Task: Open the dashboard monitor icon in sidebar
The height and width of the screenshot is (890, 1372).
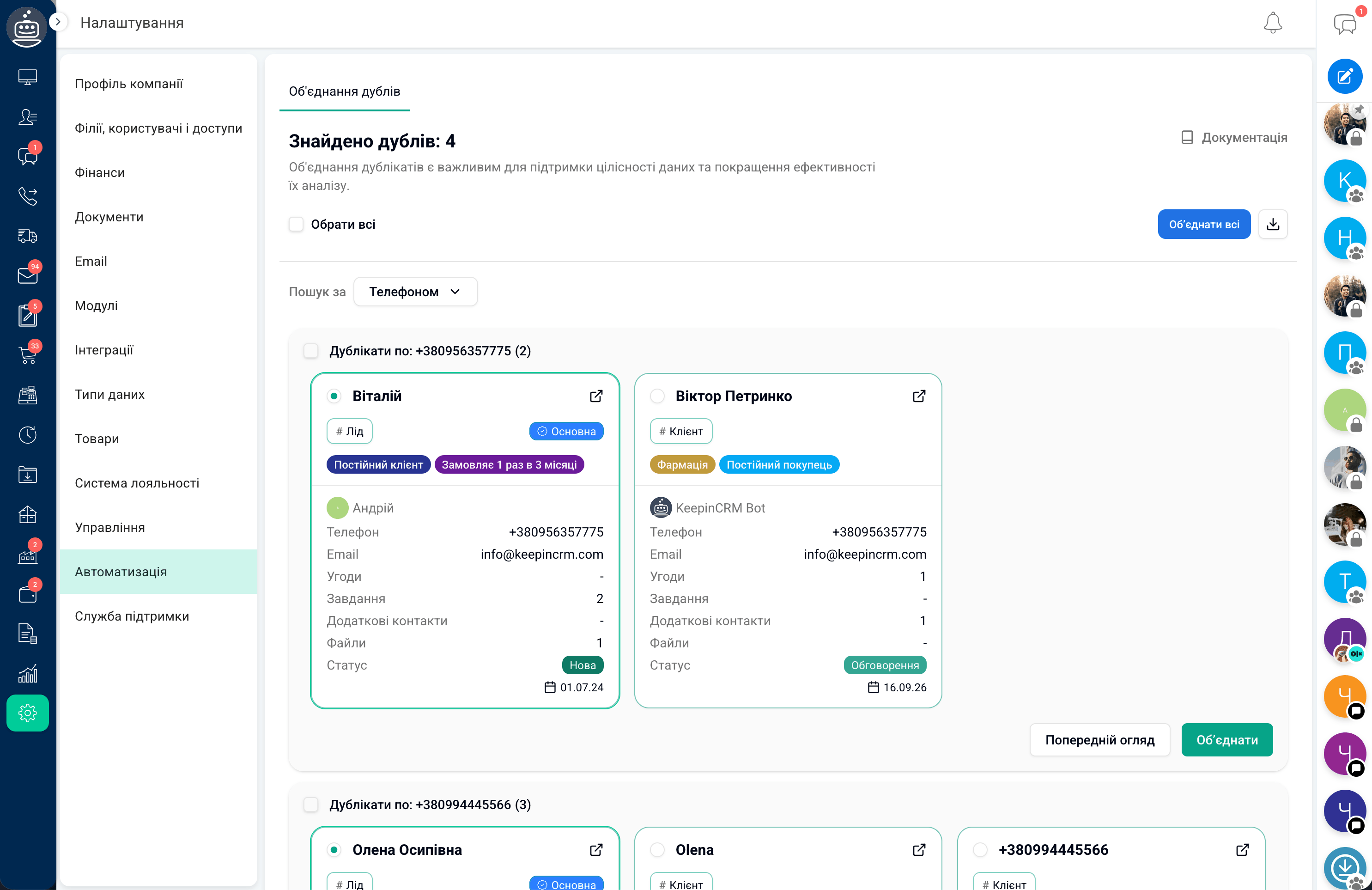Action: (x=28, y=77)
